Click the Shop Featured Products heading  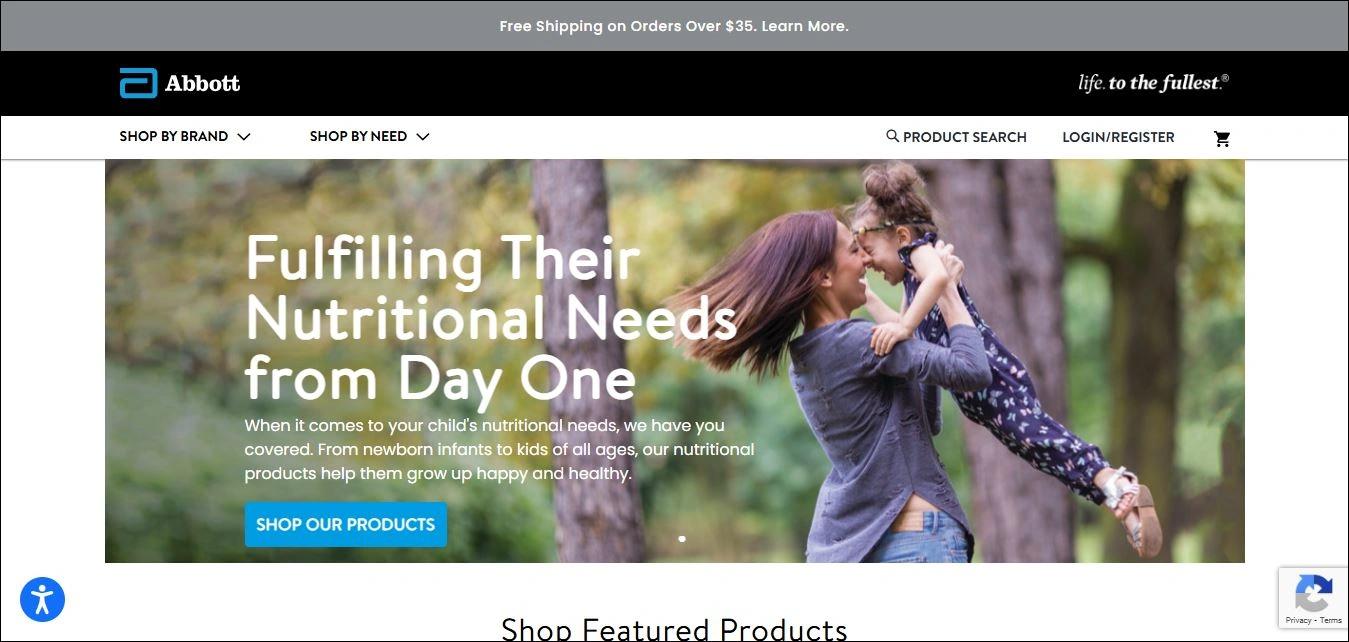(674, 629)
